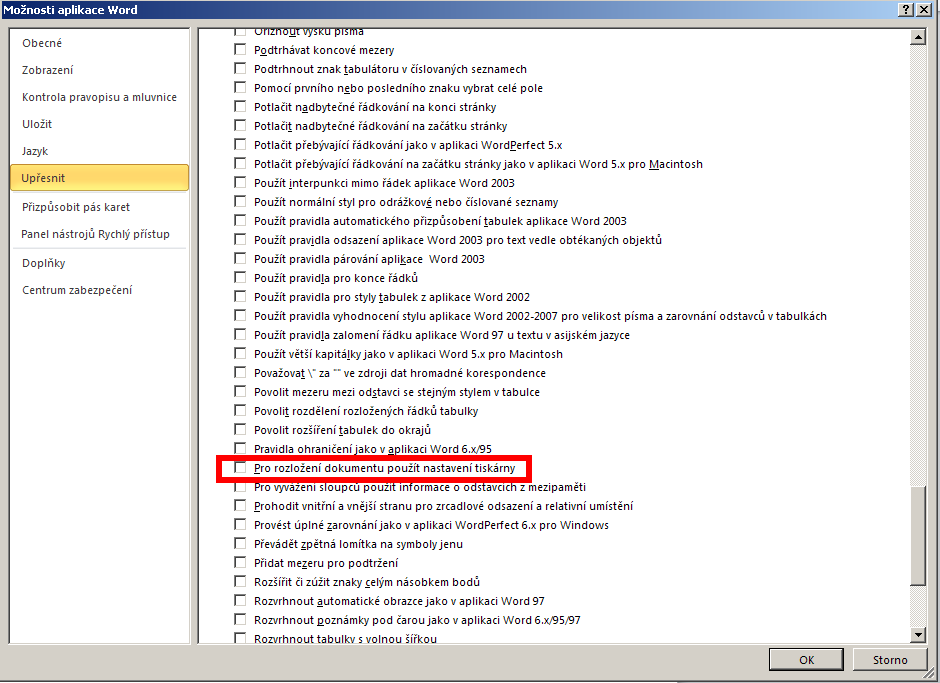
Task: Enable Provést úplné zarovnání jako WordPerfect 6.x
Action: (240, 524)
